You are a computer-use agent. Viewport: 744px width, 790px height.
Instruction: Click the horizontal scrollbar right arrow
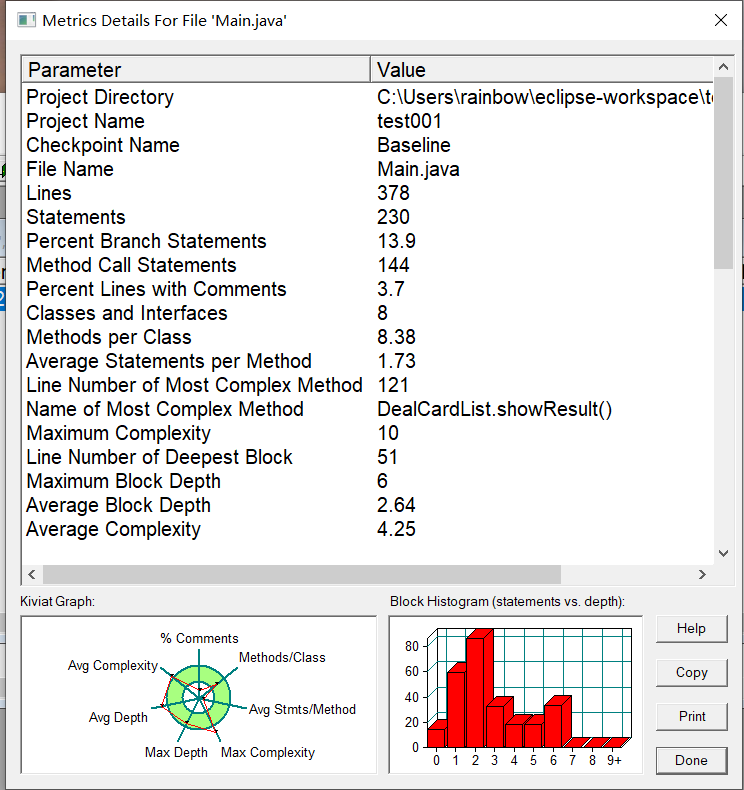(702, 574)
